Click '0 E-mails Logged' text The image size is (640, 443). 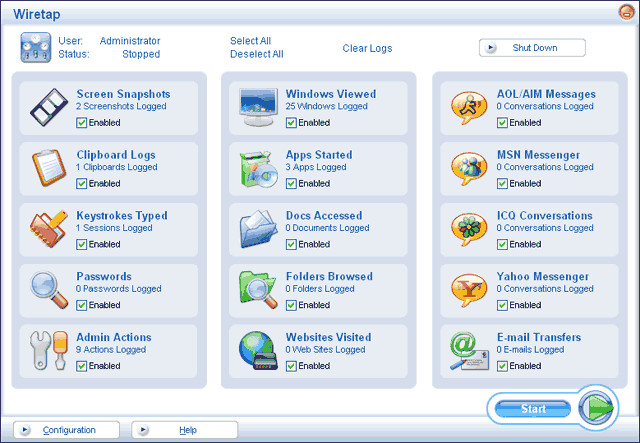tap(530, 350)
